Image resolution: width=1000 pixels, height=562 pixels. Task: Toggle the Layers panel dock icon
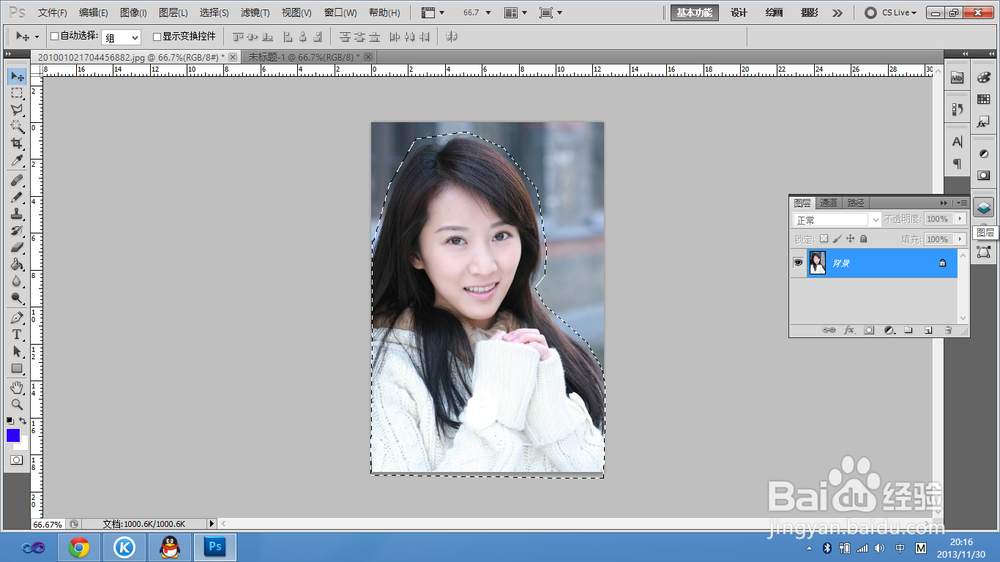click(x=983, y=208)
